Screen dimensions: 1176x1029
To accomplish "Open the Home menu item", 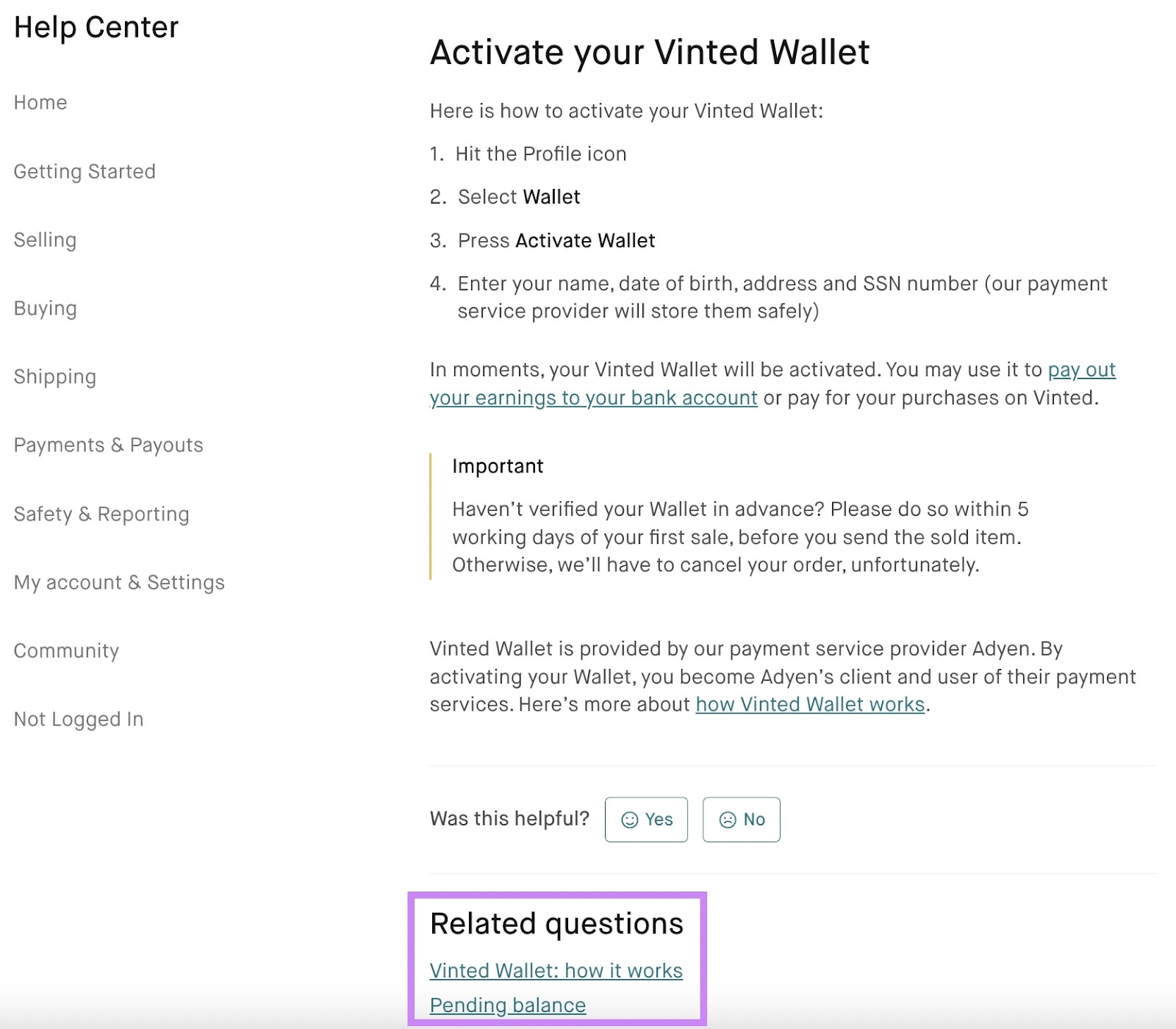I will [40, 102].
